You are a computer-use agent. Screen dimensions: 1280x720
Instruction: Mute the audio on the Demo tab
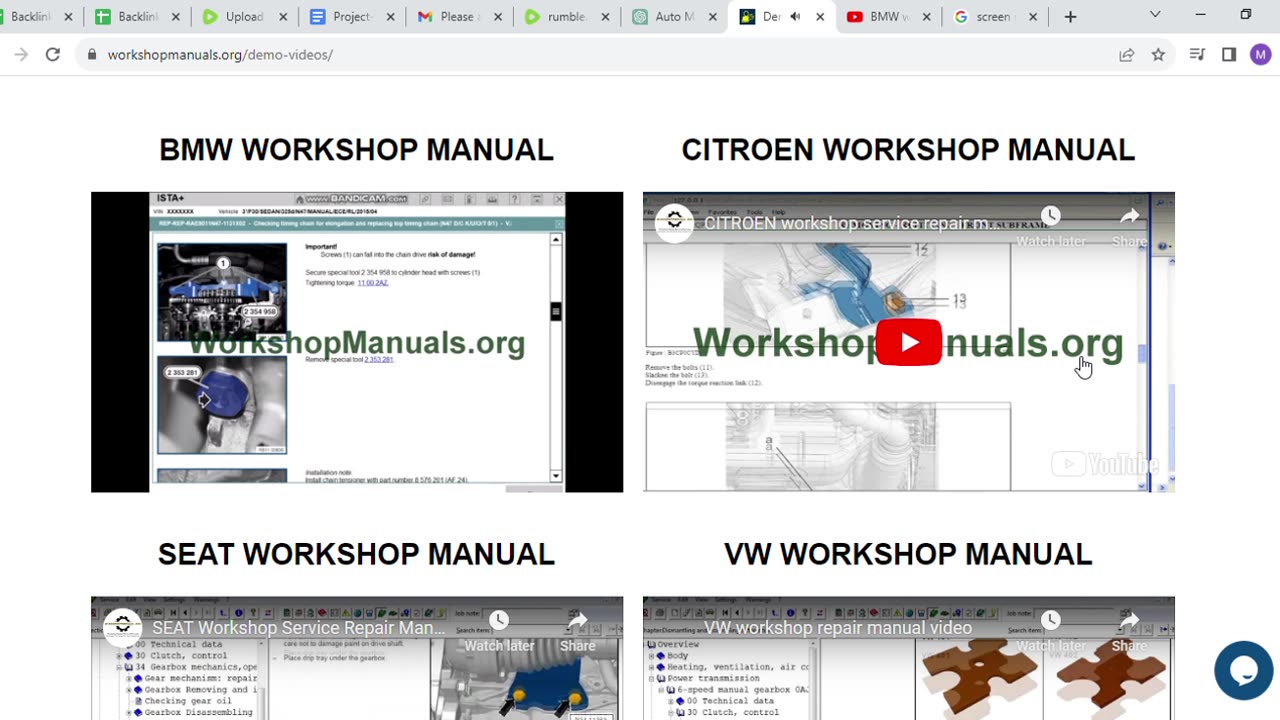click(x=795, y=16)
